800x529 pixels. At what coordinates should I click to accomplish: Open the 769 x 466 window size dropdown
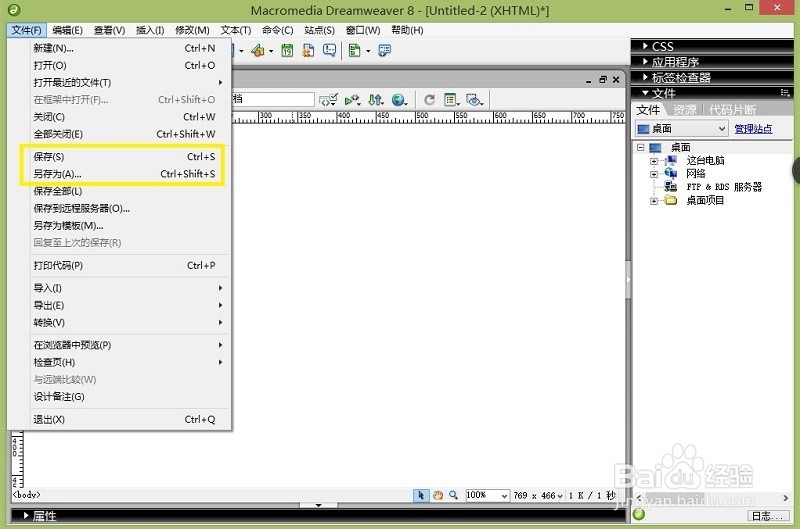pos(538,495)
